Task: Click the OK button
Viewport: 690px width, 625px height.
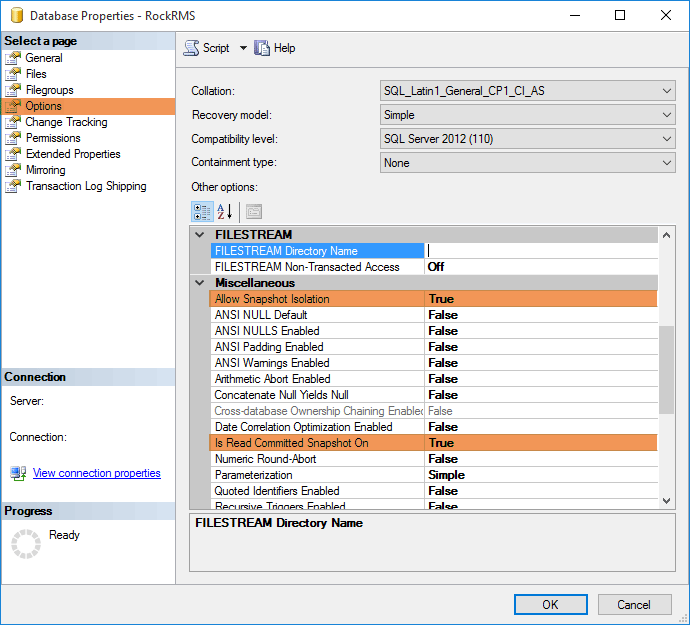Action: (x=551, y=604)
